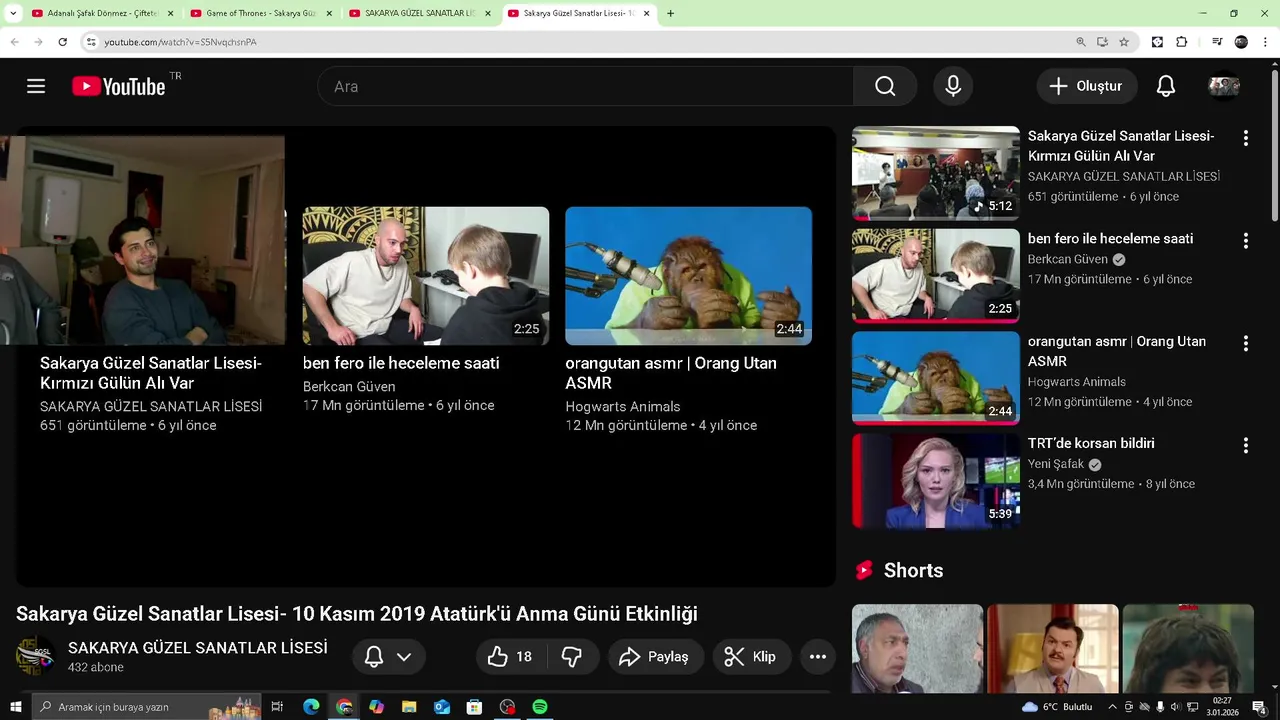Viewport: 1280px width, 720px height.
Task: Like the video with thumbs up
Action: pos(510,657)
